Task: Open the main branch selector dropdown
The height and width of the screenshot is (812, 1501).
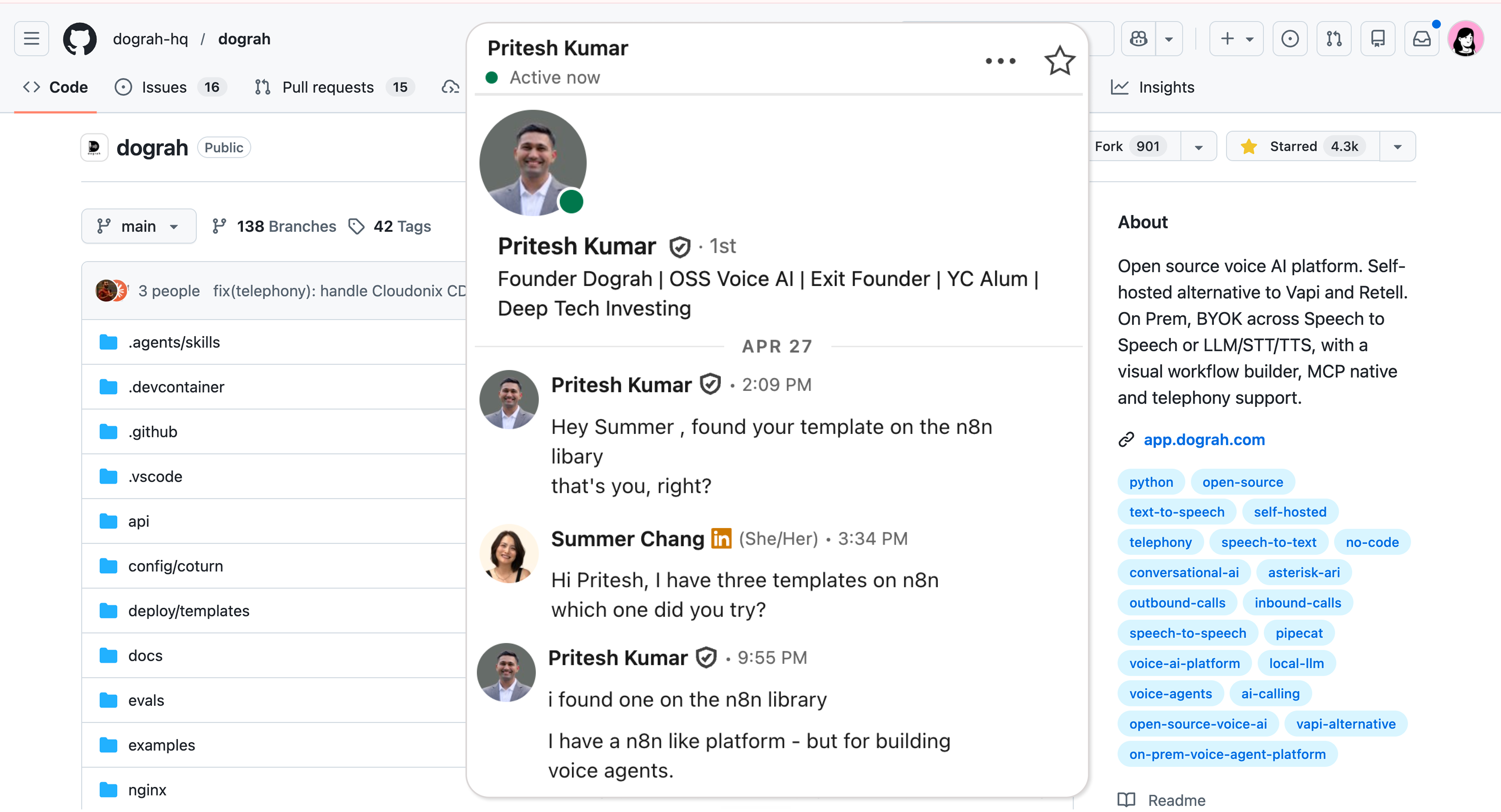Action: pyautogui.click(x=139, y=226)
